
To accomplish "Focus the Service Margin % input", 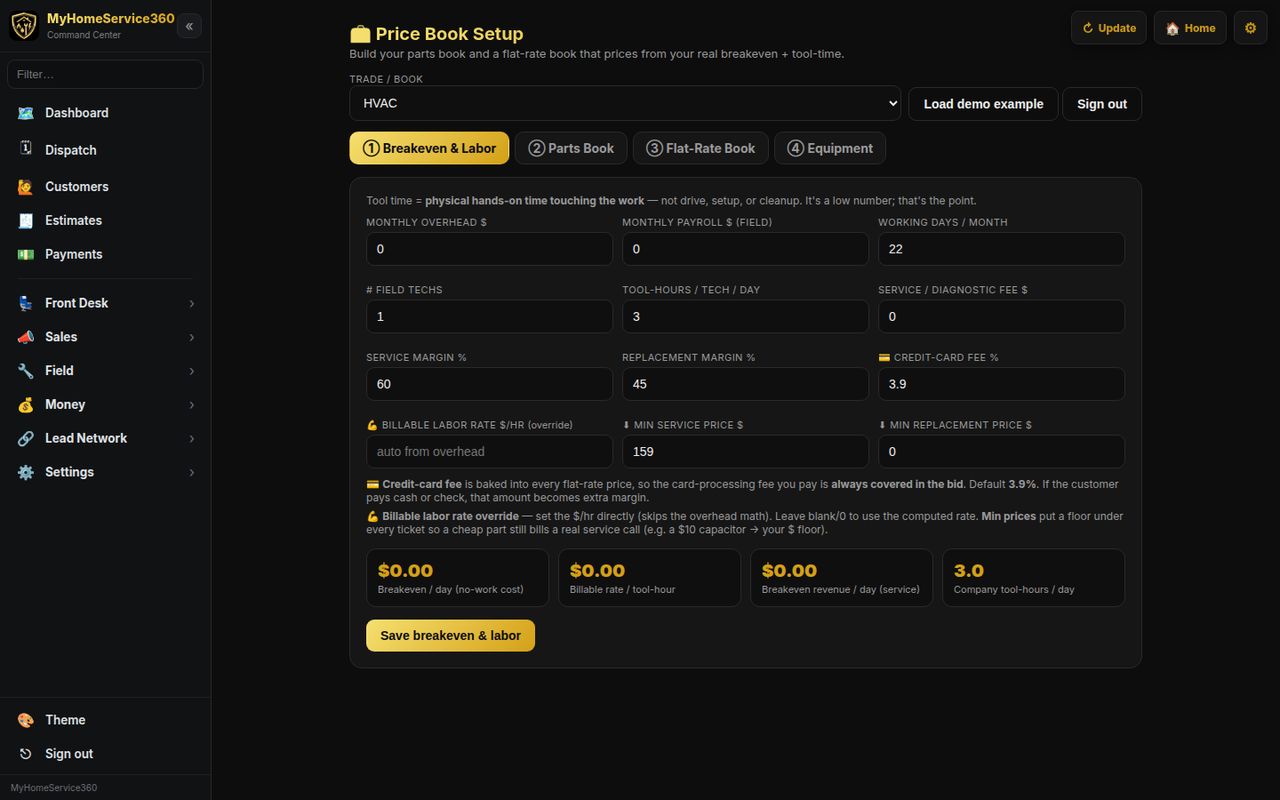I will tap(489, 384).
